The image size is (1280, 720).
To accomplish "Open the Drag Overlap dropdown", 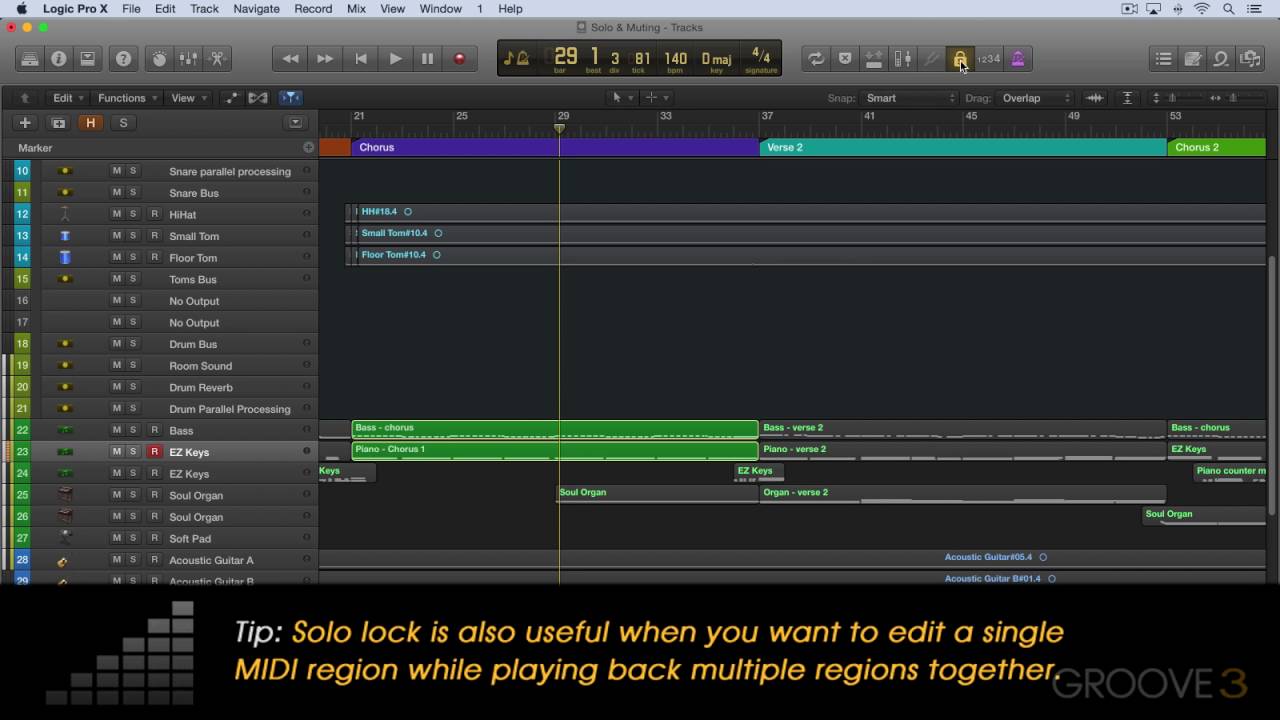I will click(x=1036, y=98).
